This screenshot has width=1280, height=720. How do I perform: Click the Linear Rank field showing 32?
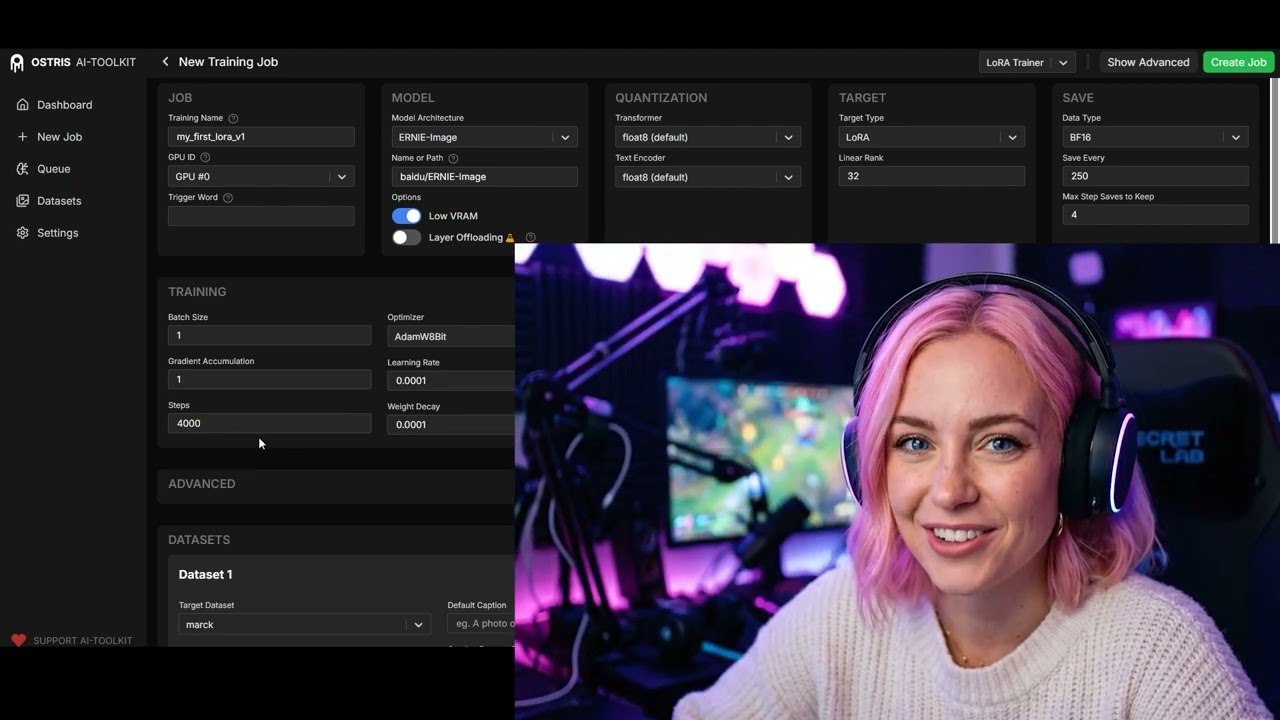click(932, 176)
